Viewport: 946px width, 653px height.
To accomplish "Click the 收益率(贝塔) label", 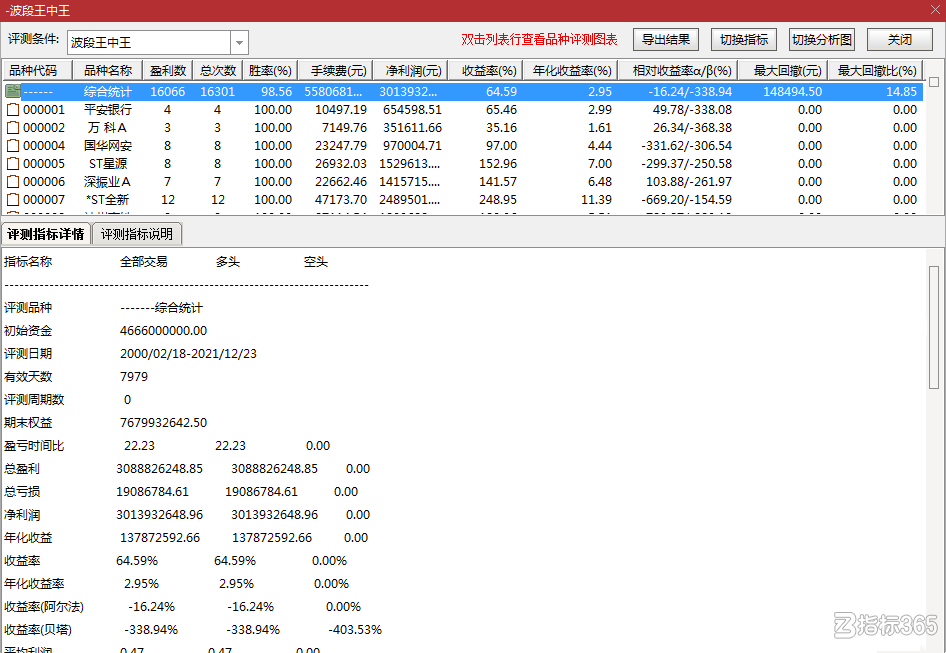I will (x=38, y=630).
